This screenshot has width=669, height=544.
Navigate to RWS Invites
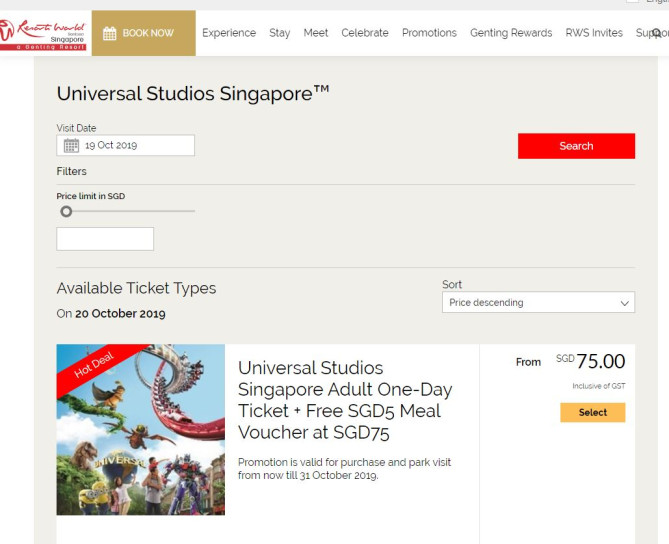(594, 33)
